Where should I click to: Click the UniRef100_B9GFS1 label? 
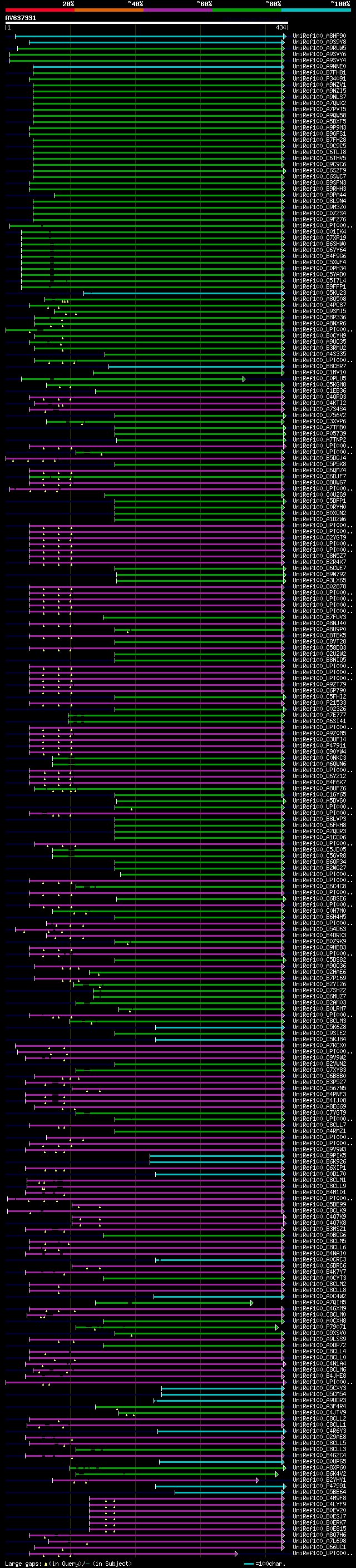coord(319,134)
